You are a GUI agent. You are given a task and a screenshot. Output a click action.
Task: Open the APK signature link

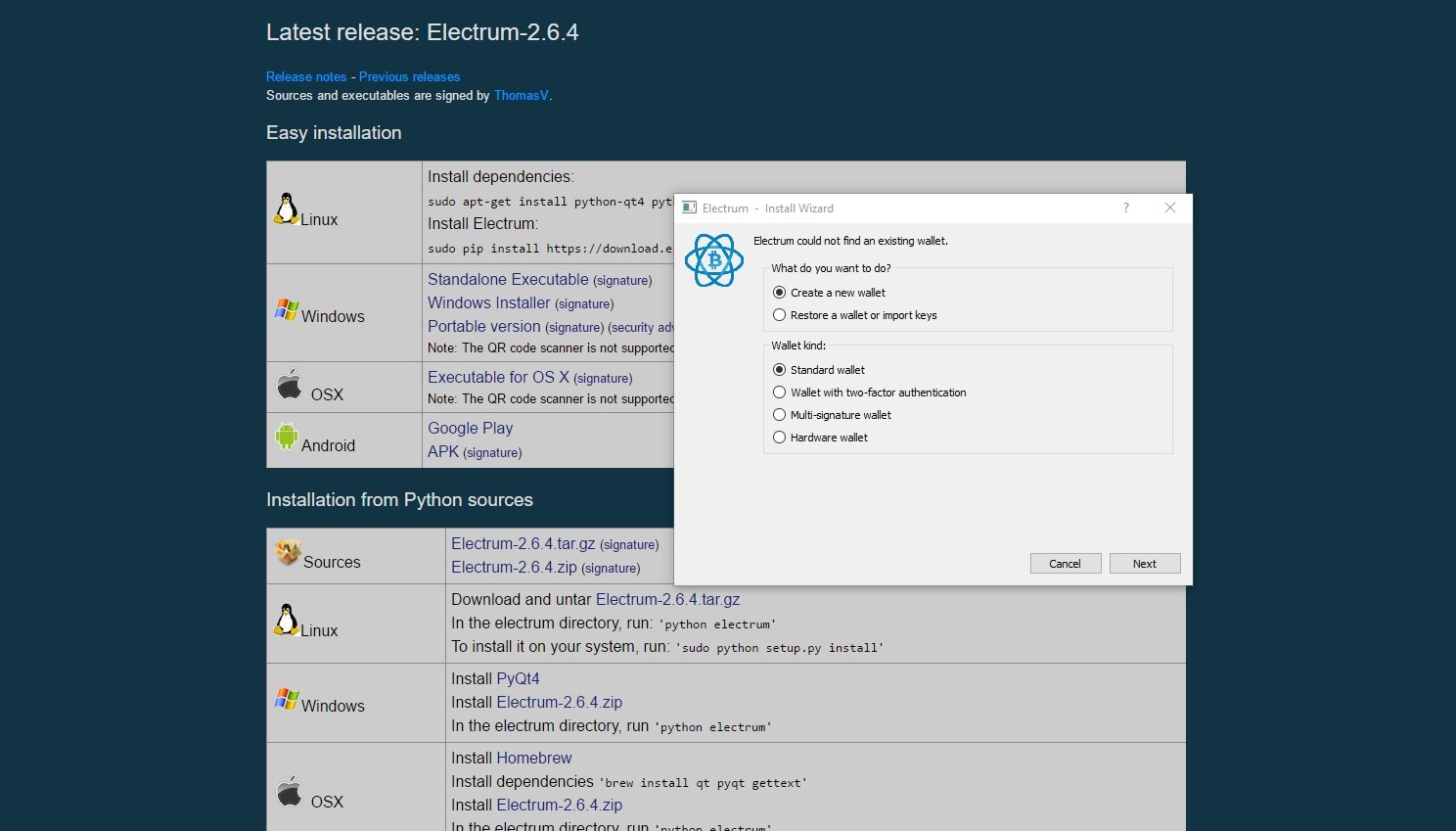pyautogui.click(x=492, y=453)
